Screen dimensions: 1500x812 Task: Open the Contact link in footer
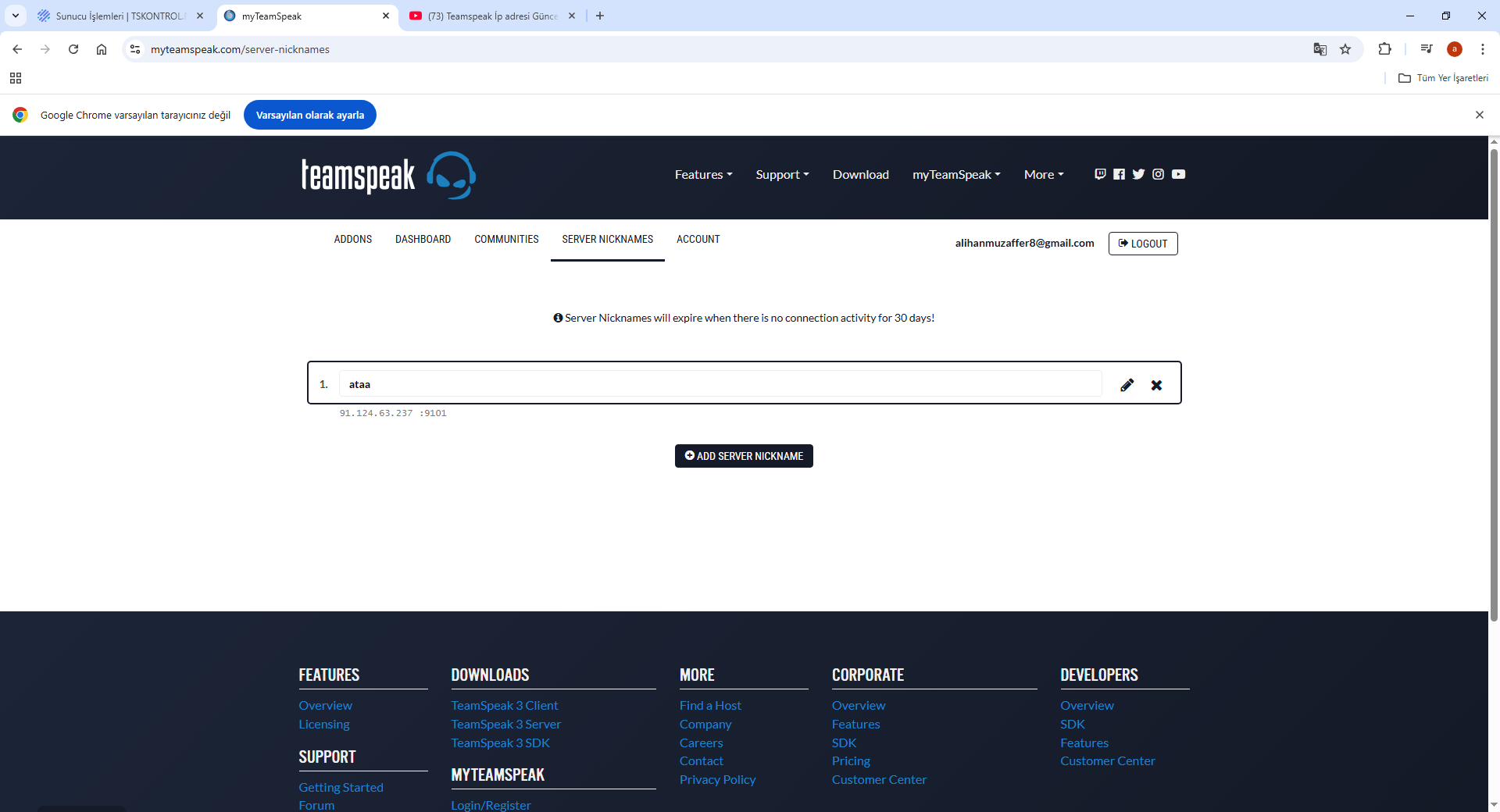click(x=702, y=761)
